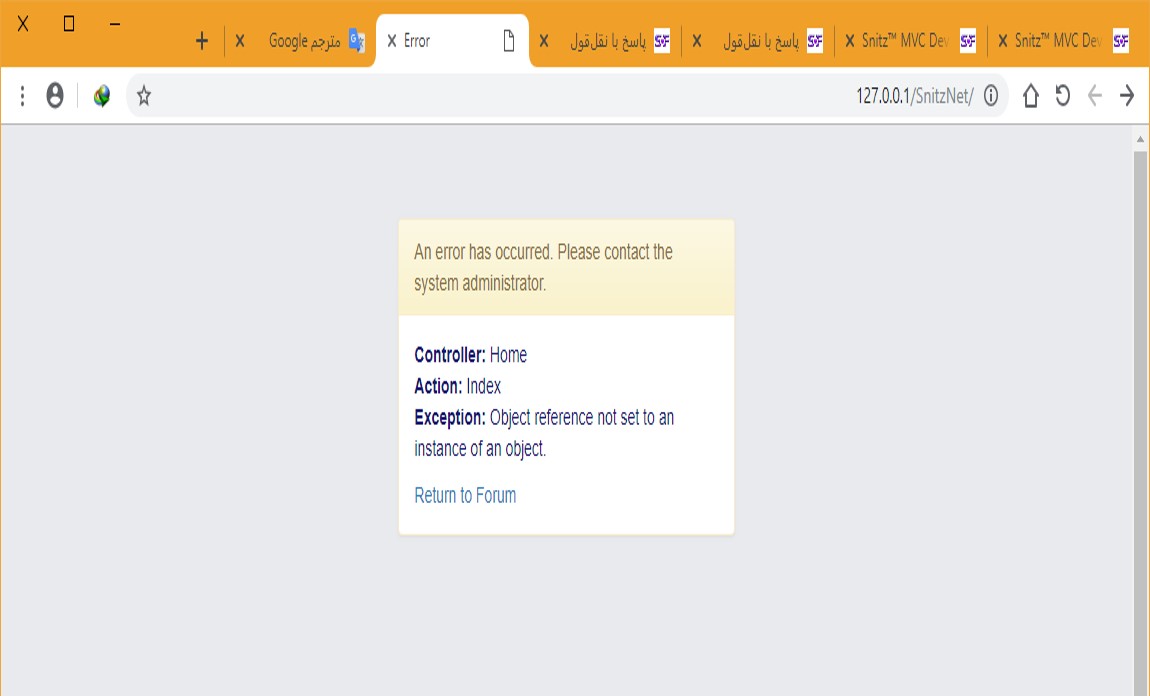
Task: Click the user profile avatar icon
Action: tap(55, 96)
